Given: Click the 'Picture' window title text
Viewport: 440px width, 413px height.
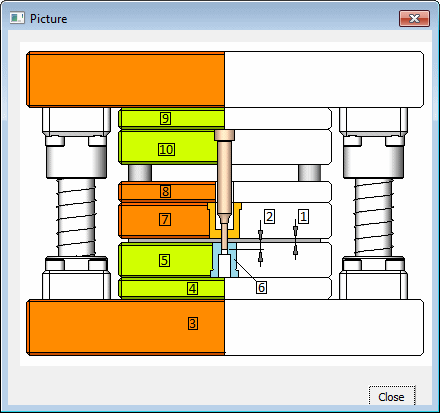Looking at the screenshot, I should (x=49, y=19).
